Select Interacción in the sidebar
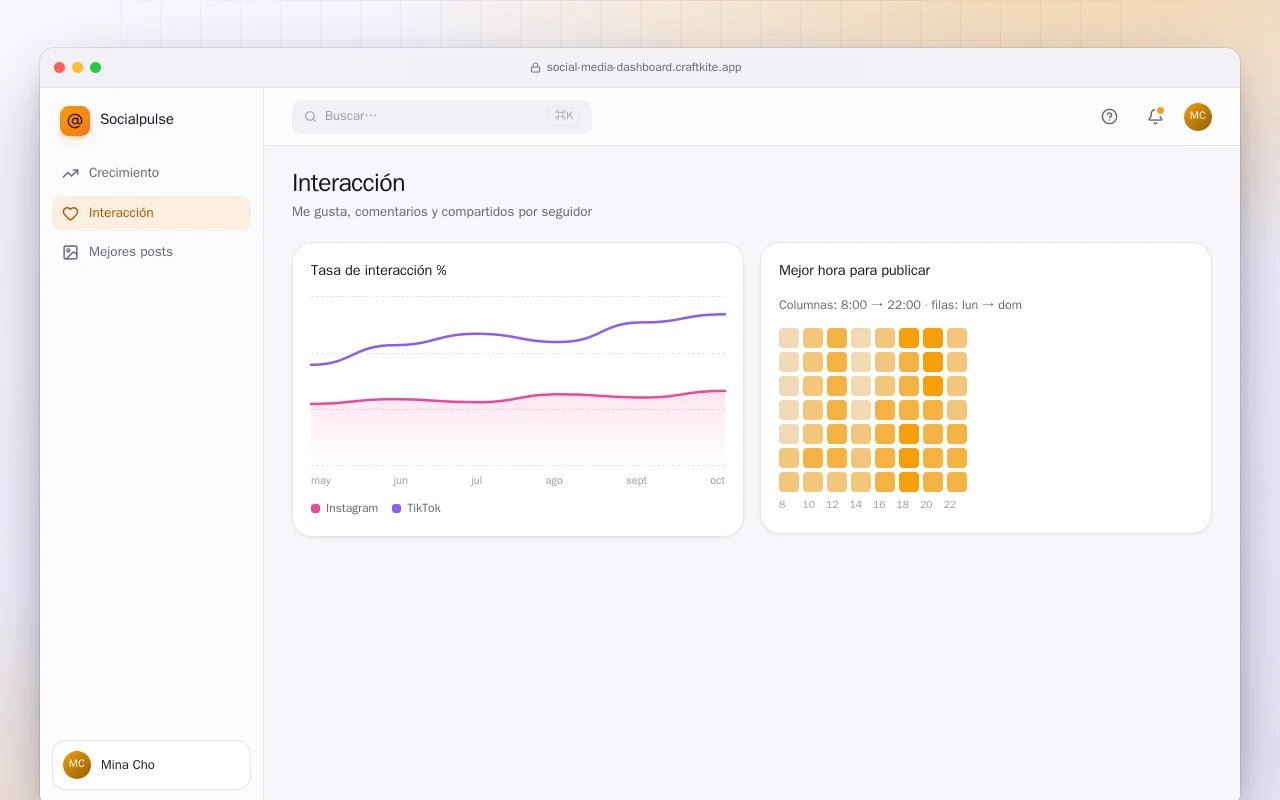Image resolution: width=1280 pixels, height=800 pixels. pyautogui.click(x=152, y=213)
